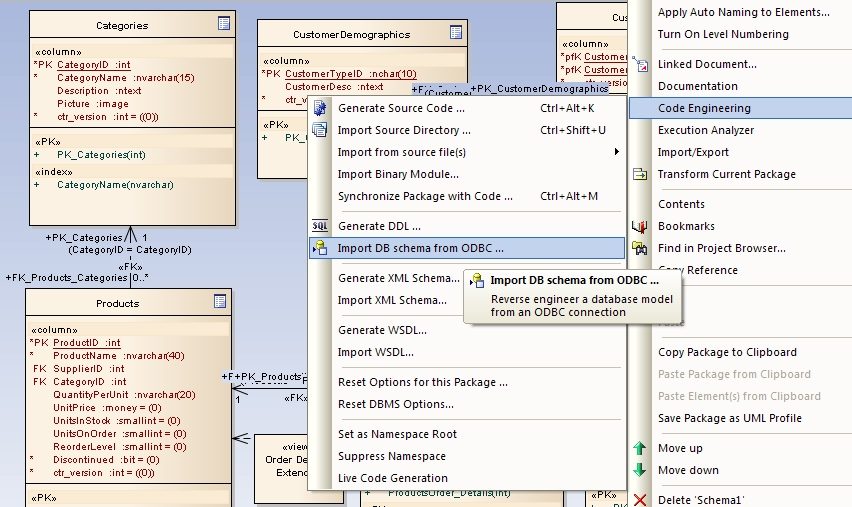Click the Import DB schema from ODBC icon
This screenshot has height=507, width=852.
pos(320,248)
